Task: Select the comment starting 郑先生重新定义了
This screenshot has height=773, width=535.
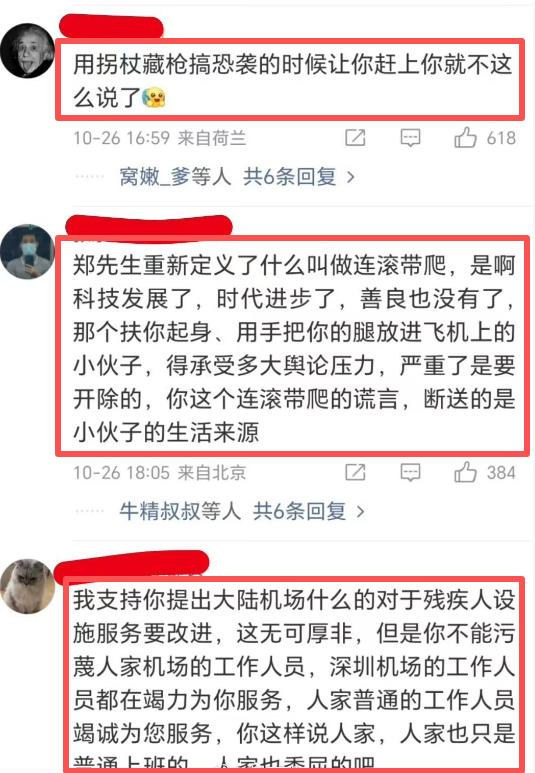Action: coord(292,347)
